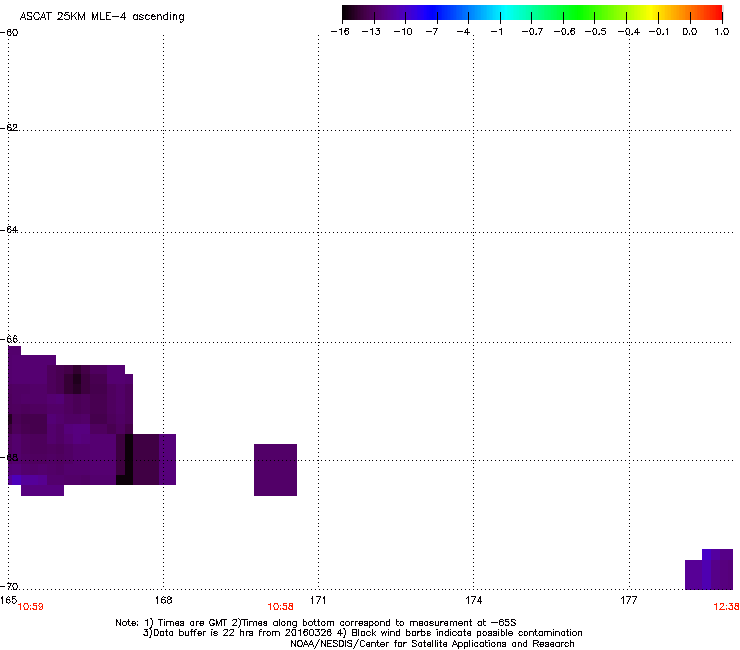740x650 pixels.
Task: Click the purple data patch near 178 longitude
Action: [x=709, y=569]
